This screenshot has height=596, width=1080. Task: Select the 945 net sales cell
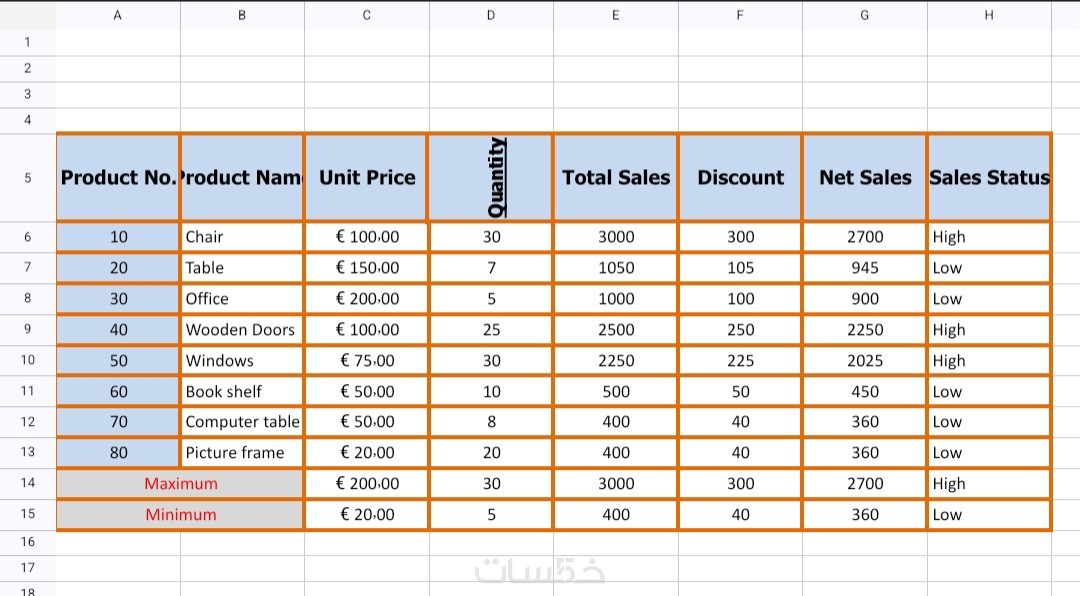[865, 268]
